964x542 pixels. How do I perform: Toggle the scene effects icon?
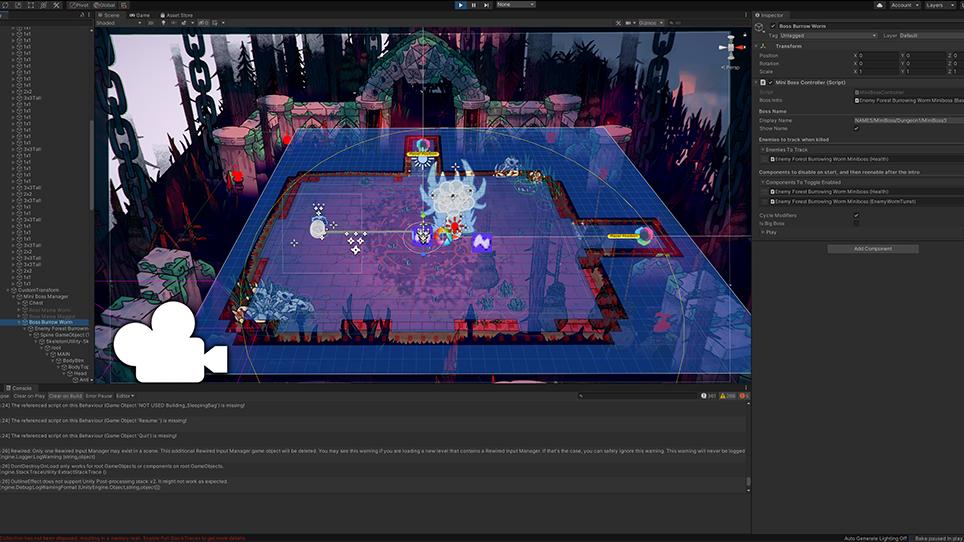183,23
